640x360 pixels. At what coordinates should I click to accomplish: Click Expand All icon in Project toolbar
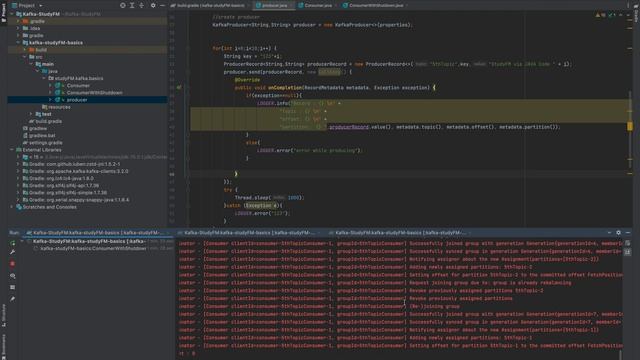pyautogui.click(x=132, y=5)
